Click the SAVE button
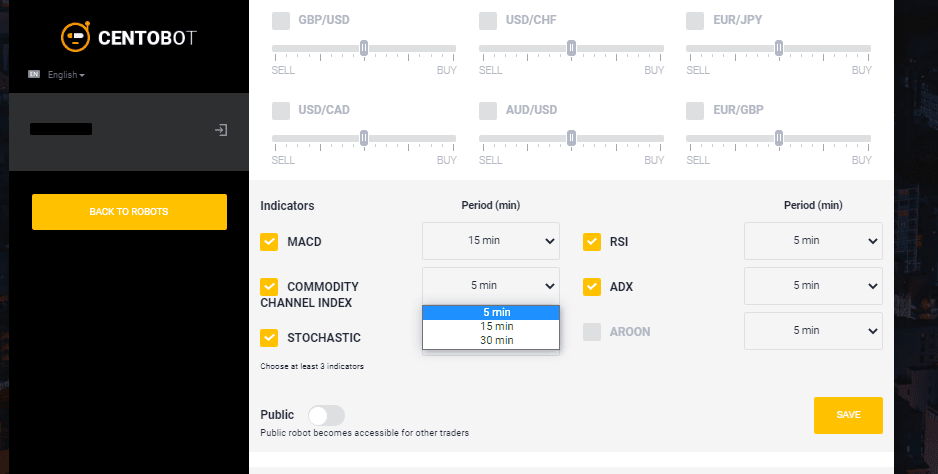Viewport: 938px width, 474px height. click(x=848, y=415)
